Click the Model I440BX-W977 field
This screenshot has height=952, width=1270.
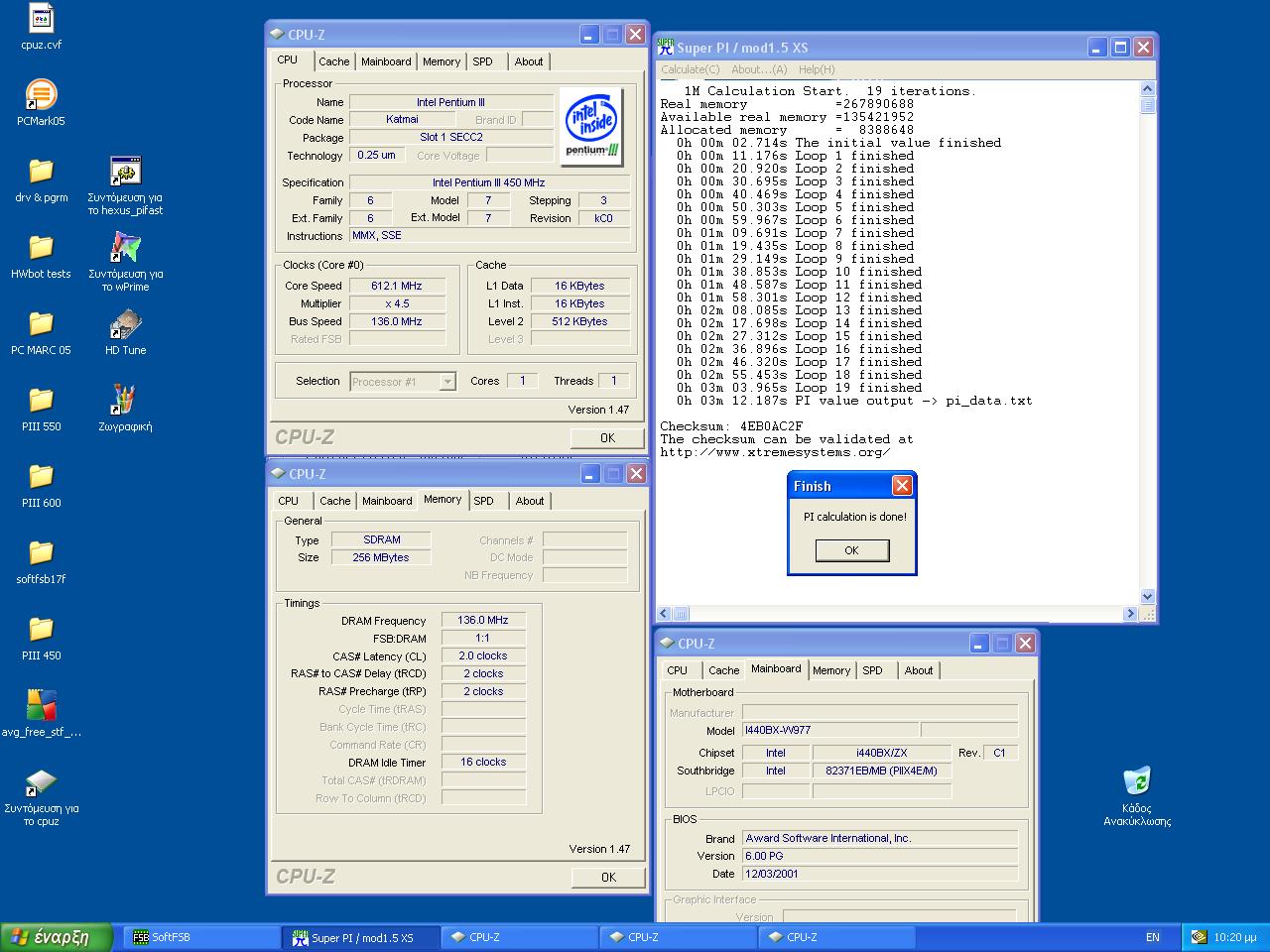pyautogui.click(x=829, y=731)
